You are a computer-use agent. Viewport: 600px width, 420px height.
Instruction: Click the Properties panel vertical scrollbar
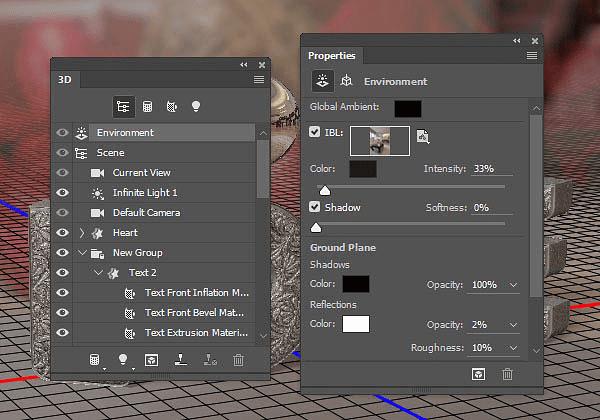tap(536, 207)
